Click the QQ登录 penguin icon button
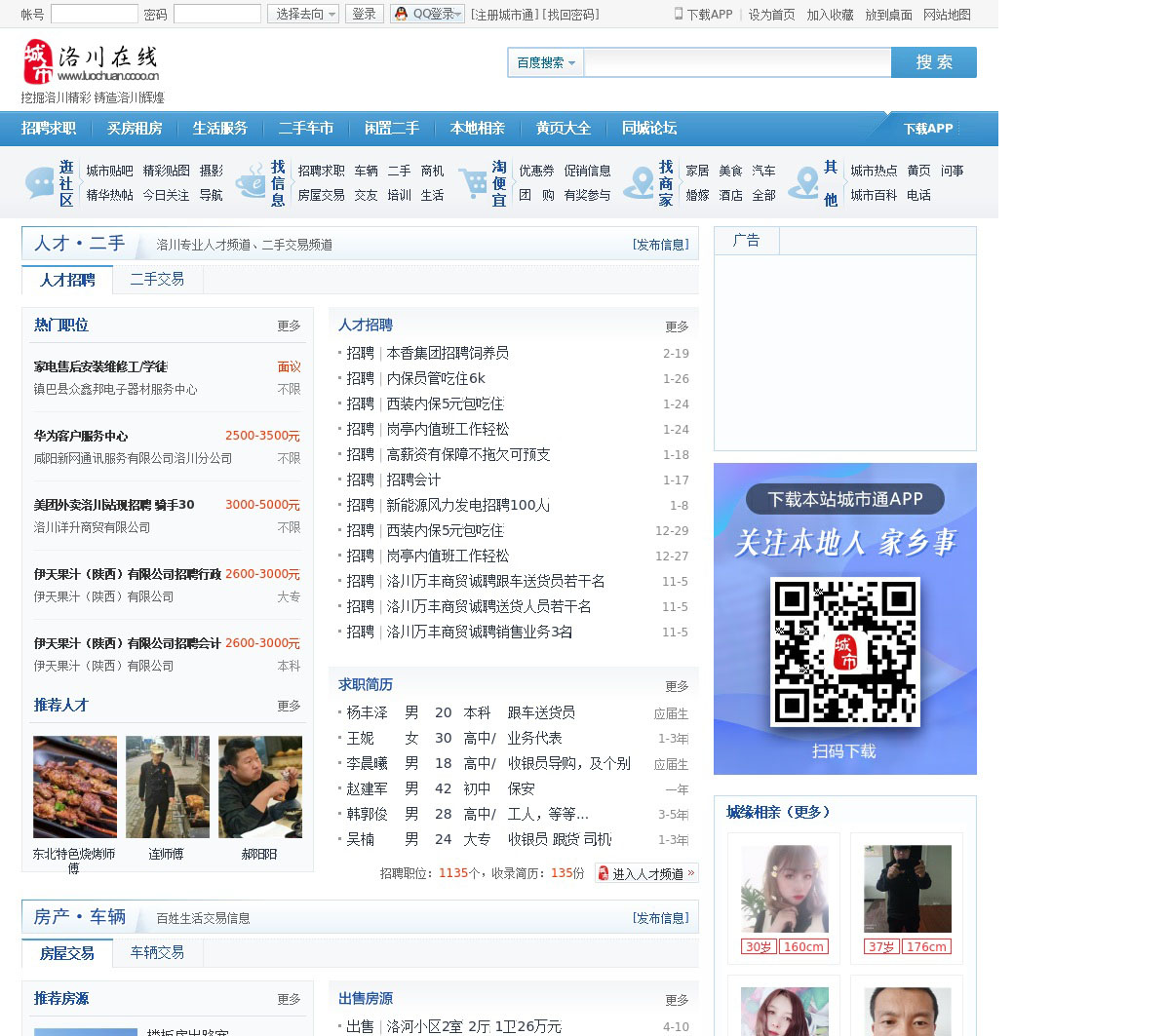The width and height of the screenshot is (1170, 1036). tap(401, 14)
